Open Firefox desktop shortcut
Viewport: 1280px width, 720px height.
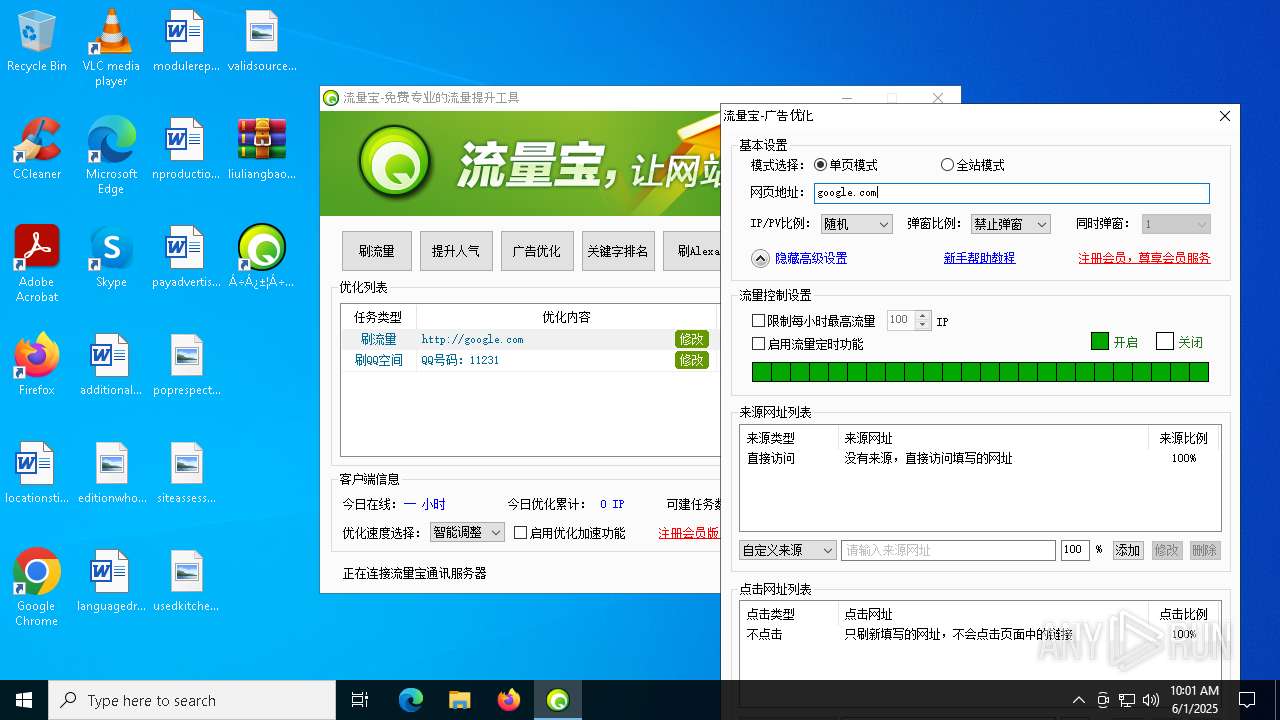pos(36,365)
